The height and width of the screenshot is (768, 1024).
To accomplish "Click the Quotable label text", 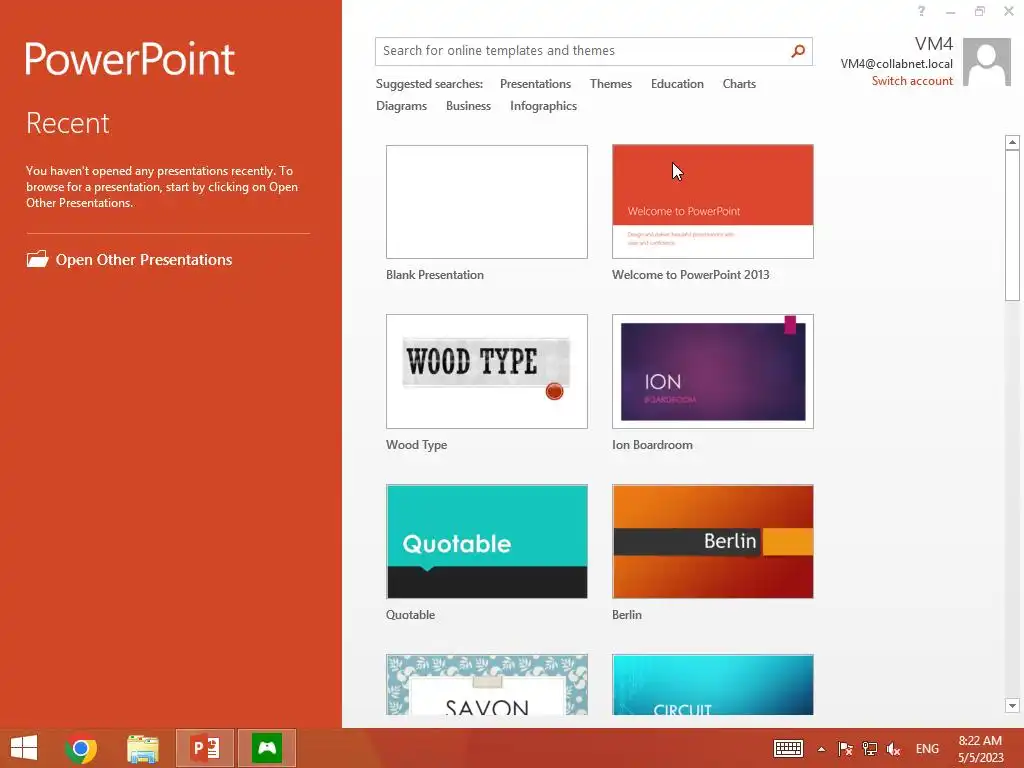I will [x=410, y=615].
